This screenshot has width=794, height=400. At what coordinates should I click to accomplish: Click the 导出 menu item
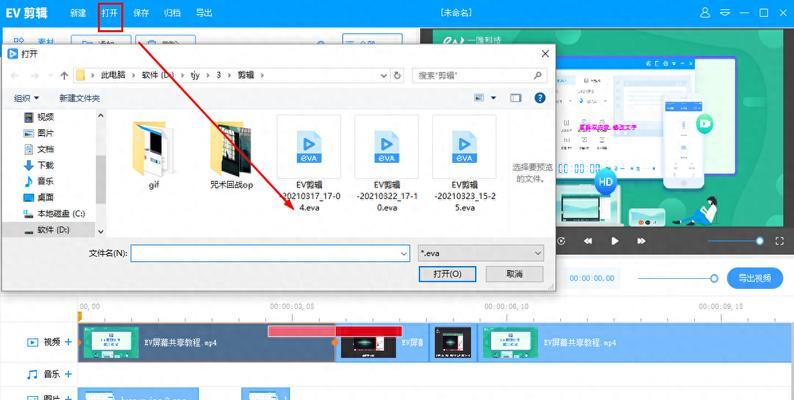pos(204,13)
